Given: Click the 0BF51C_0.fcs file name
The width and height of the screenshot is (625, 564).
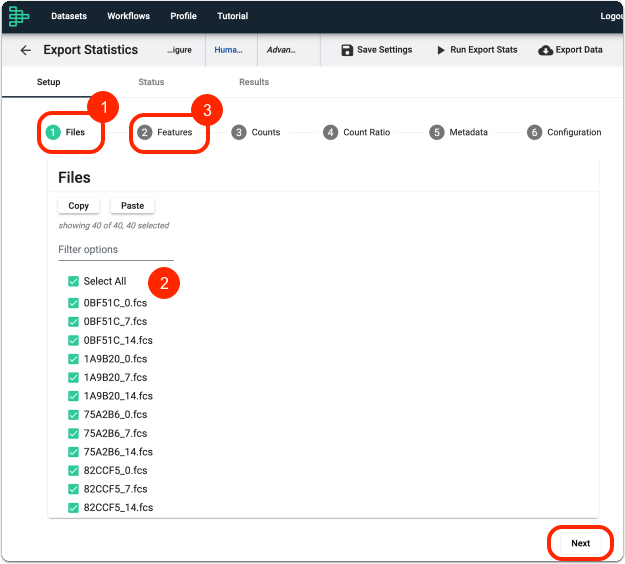Looking at the screenshot, I should [115, 303].
